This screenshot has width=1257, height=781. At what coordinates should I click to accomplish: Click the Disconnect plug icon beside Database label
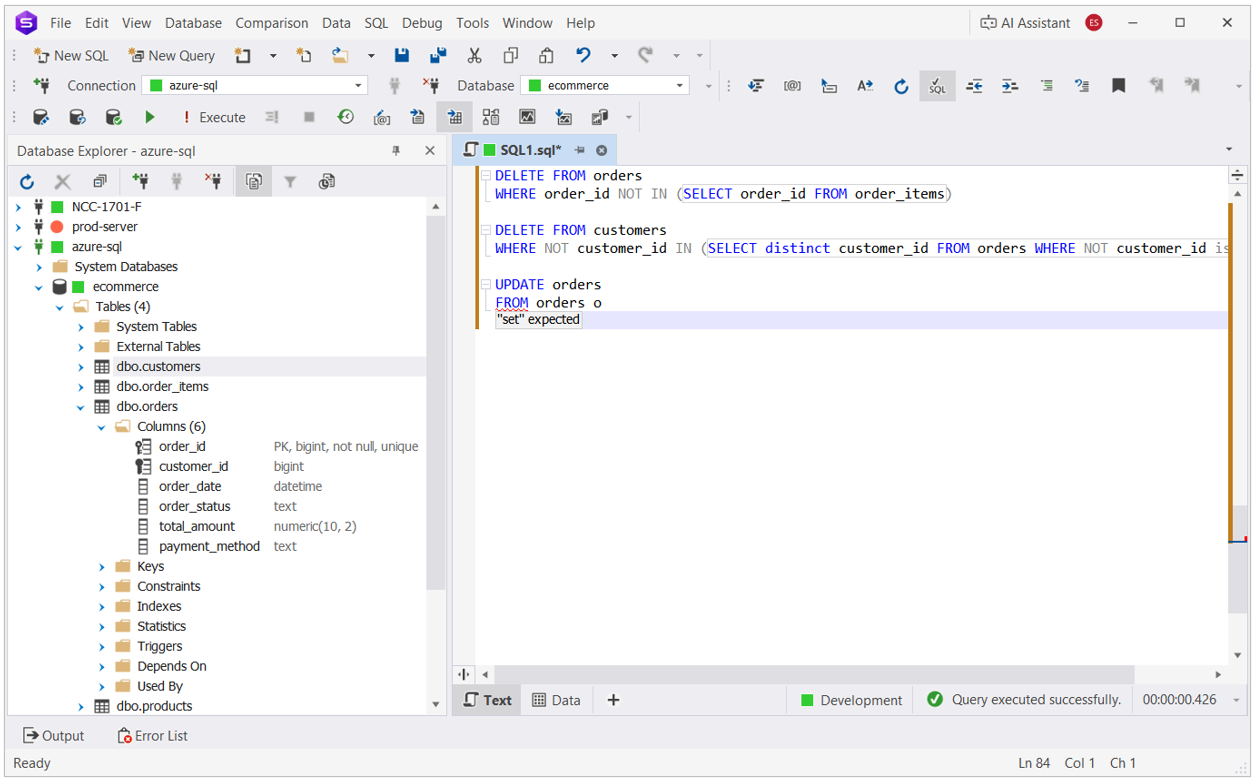[x=431, y=86]
